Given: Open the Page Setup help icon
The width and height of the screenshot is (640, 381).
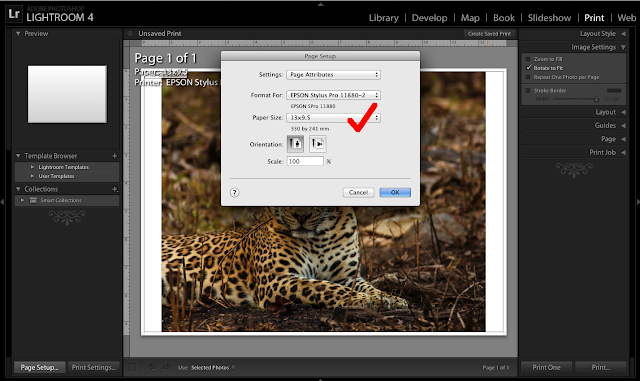Looking at the screenshot, I should click(x=234, y=193).
